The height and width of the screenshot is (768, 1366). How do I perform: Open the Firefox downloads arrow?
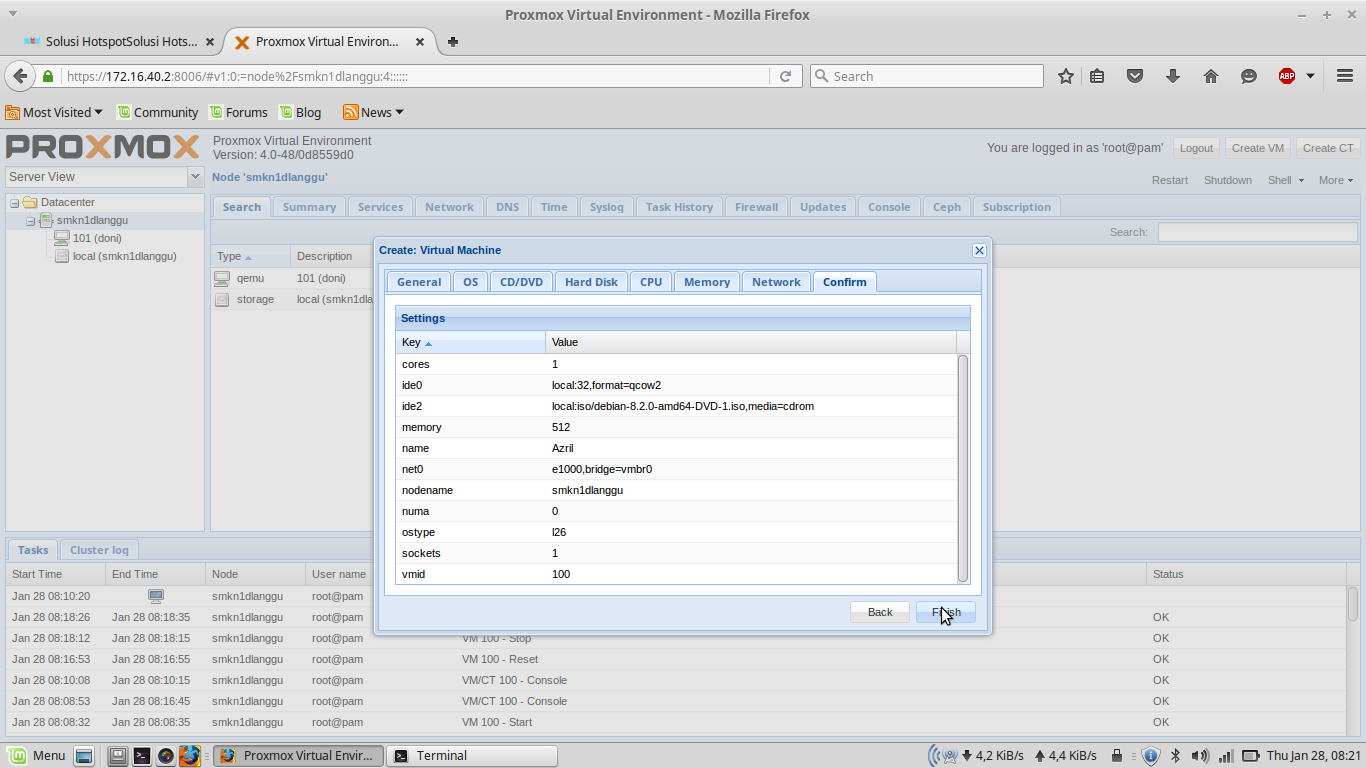click(x=1173, y=76)
